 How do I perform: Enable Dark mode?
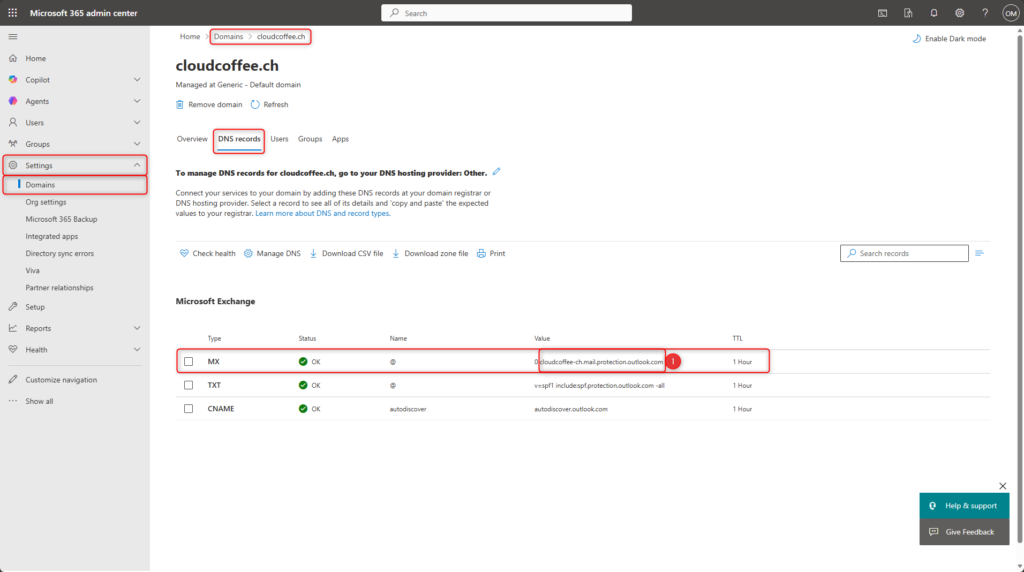tap(949, 39)
